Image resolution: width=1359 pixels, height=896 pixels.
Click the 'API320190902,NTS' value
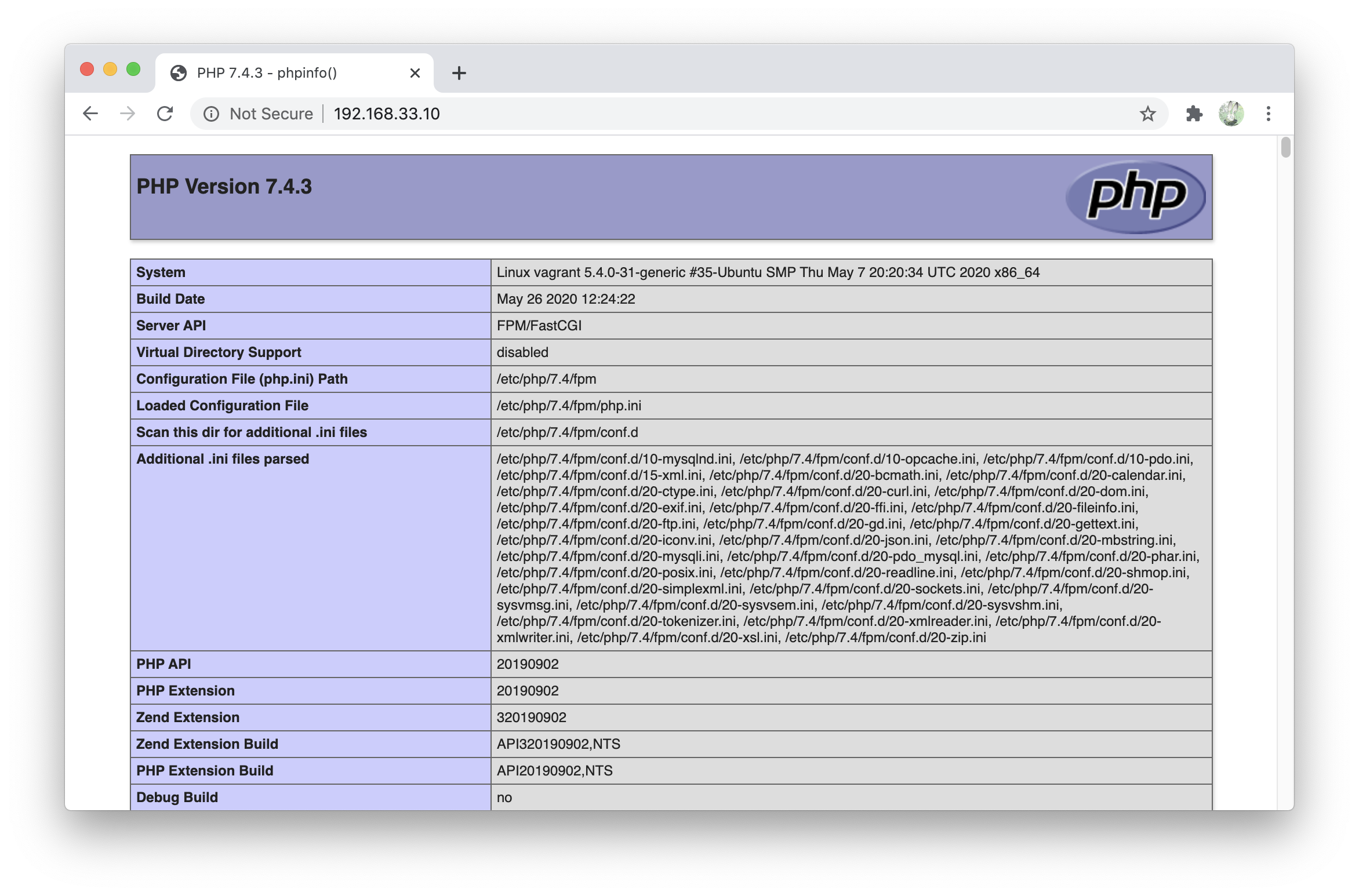(558, 744)
